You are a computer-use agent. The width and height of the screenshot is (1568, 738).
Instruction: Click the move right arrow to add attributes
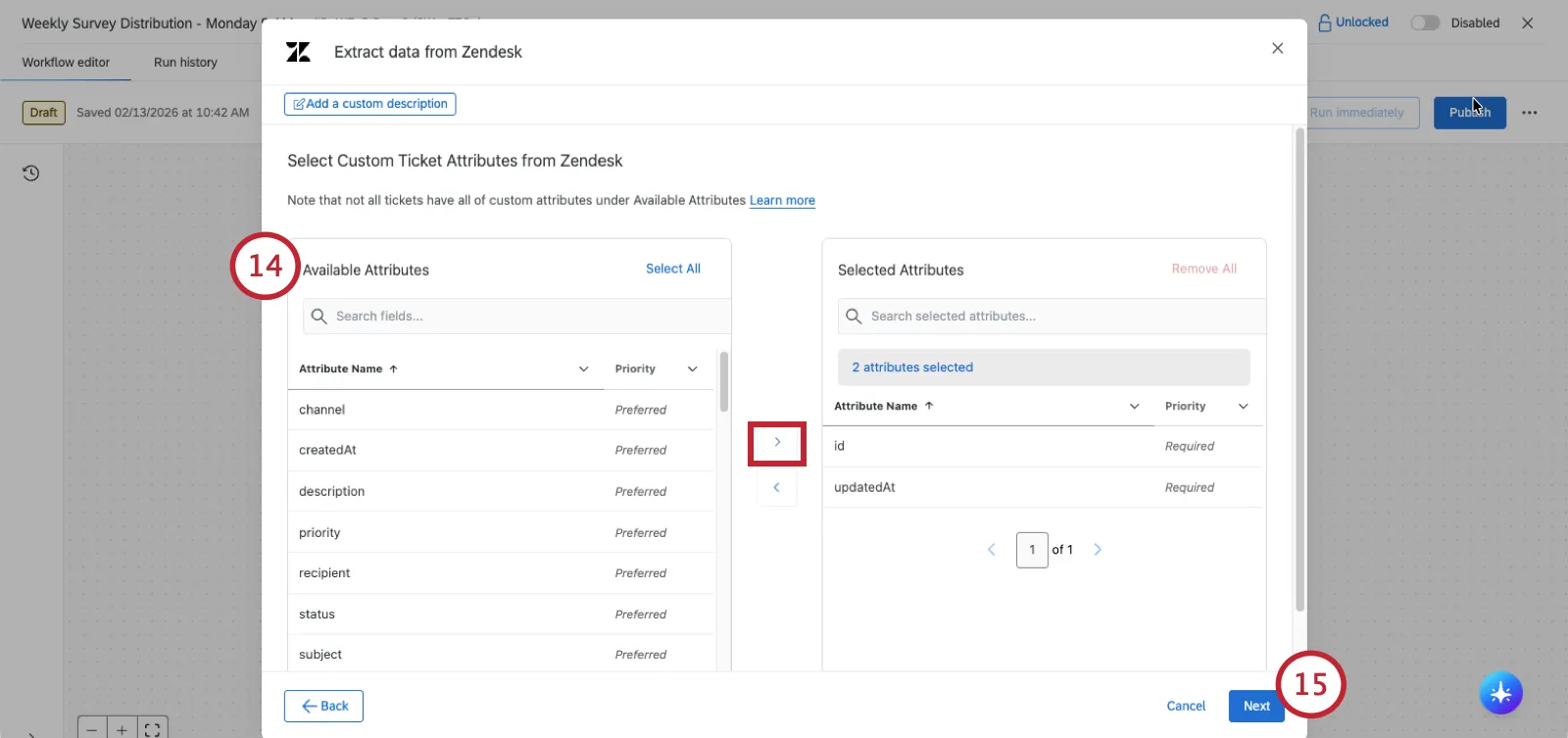(x=777, y=443)
